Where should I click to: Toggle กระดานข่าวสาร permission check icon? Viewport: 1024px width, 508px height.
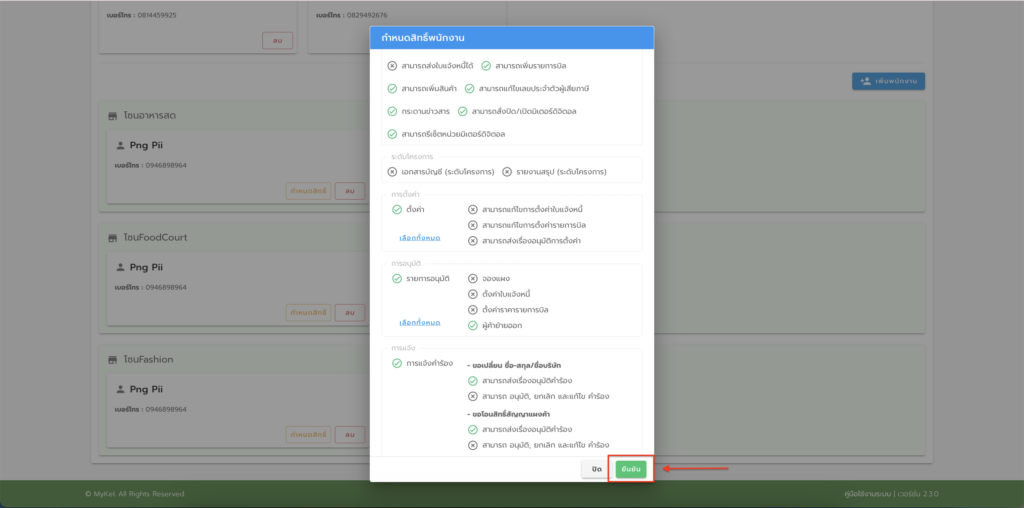392,111
